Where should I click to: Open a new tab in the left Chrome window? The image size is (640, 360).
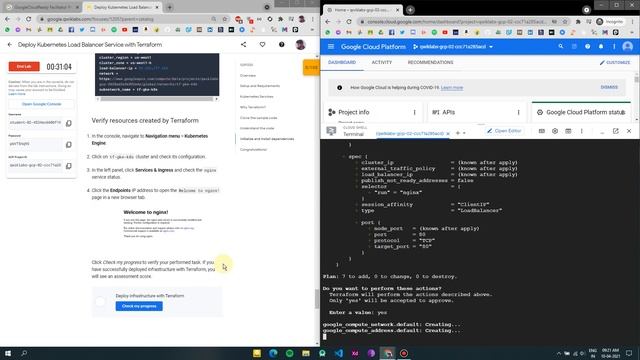(169, 7)
